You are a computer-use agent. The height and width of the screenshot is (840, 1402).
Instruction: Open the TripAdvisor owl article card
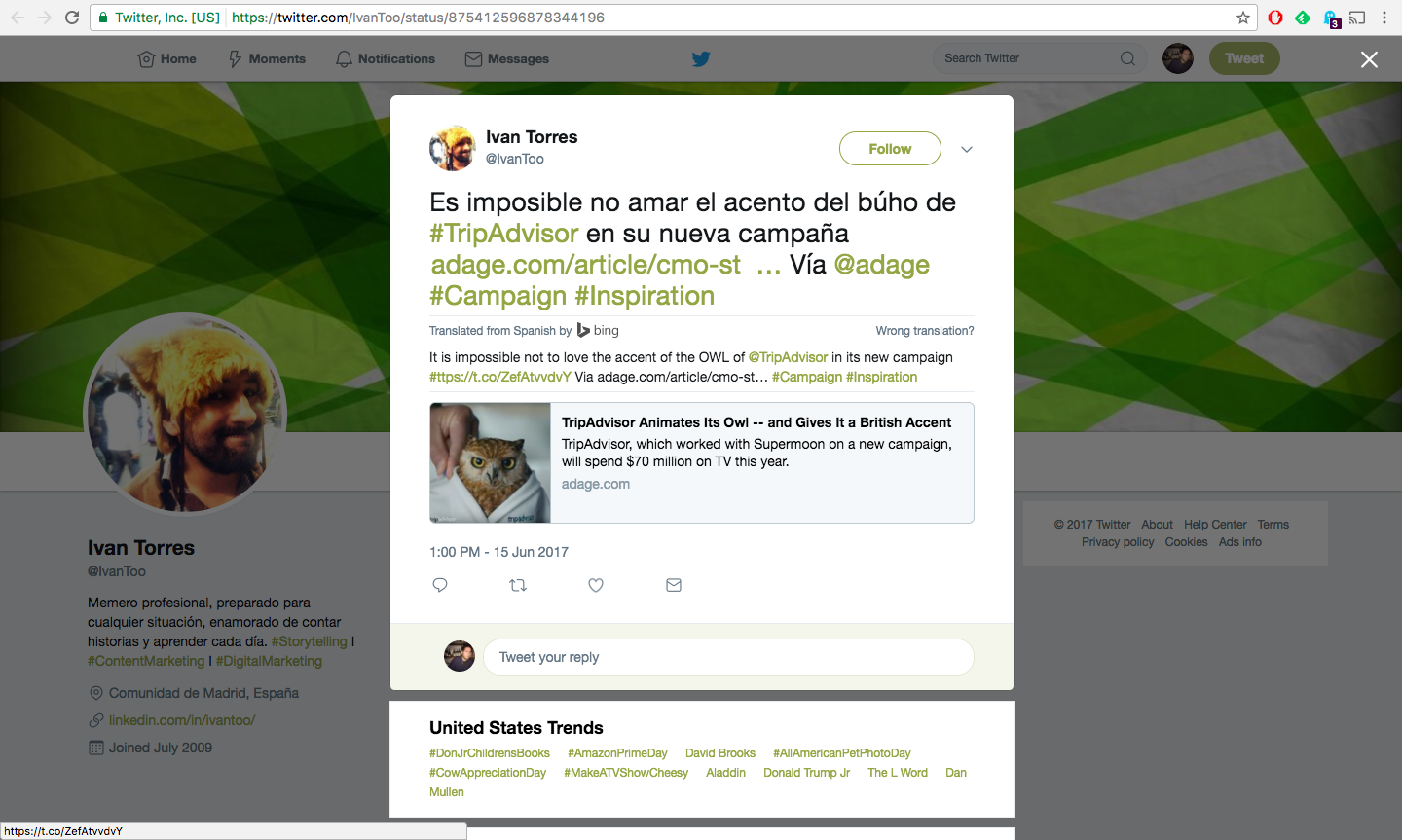pyautogui.click(x=702, y=463)
